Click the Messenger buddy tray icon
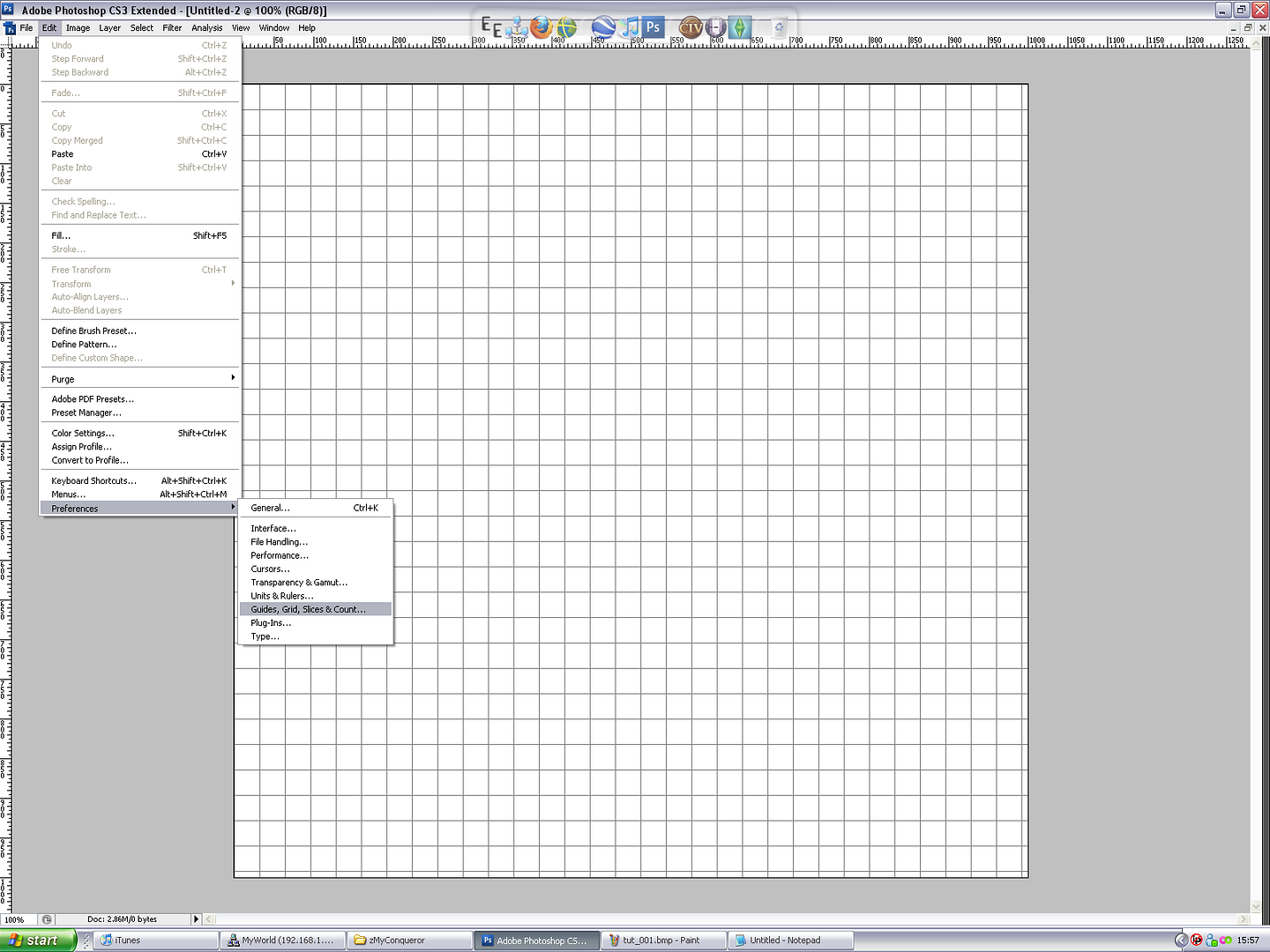1270x952 pixels. (x=1212, y=940)
